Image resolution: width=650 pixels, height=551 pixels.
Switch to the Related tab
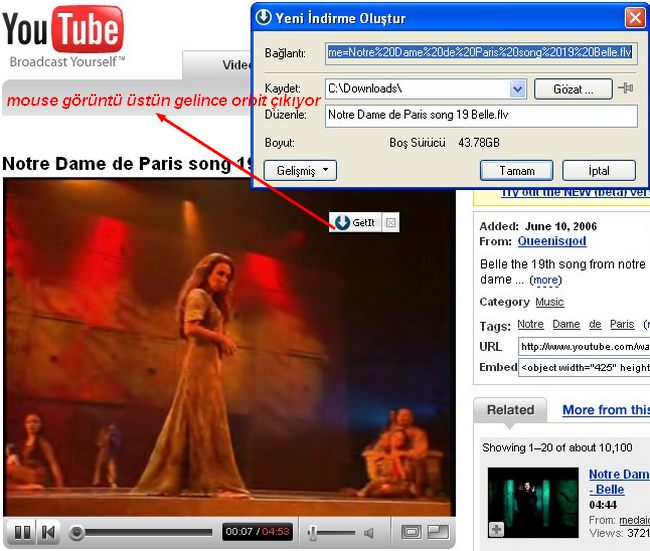coord(510,410)
